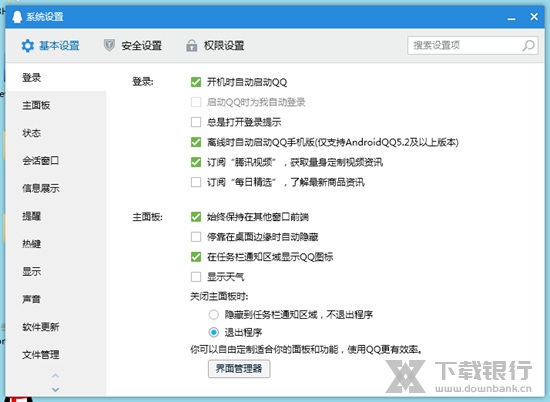Click the magnifier search icon

pos(528,45)
